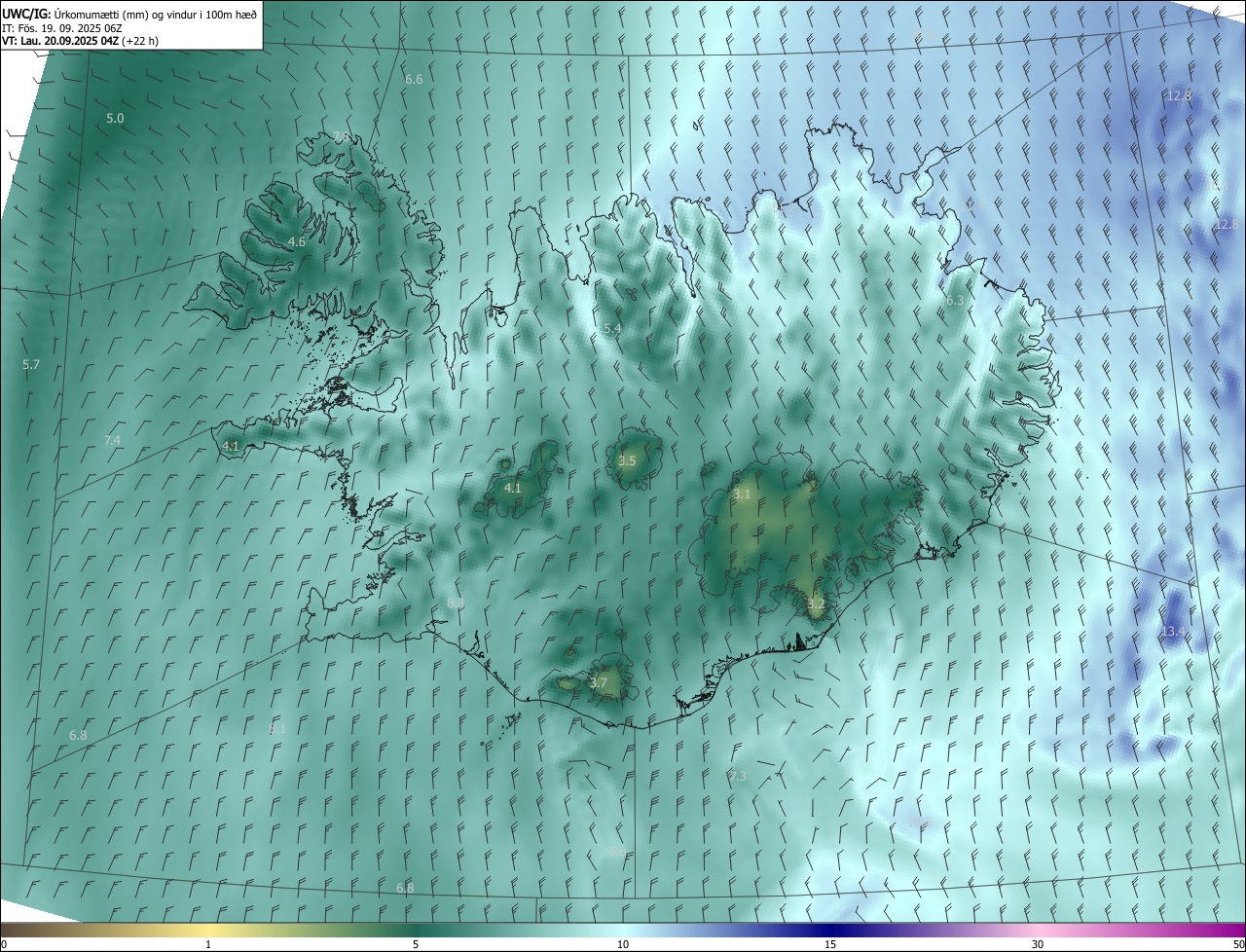
Task: Click the "7.3" value label
Action: coord(738,776)
